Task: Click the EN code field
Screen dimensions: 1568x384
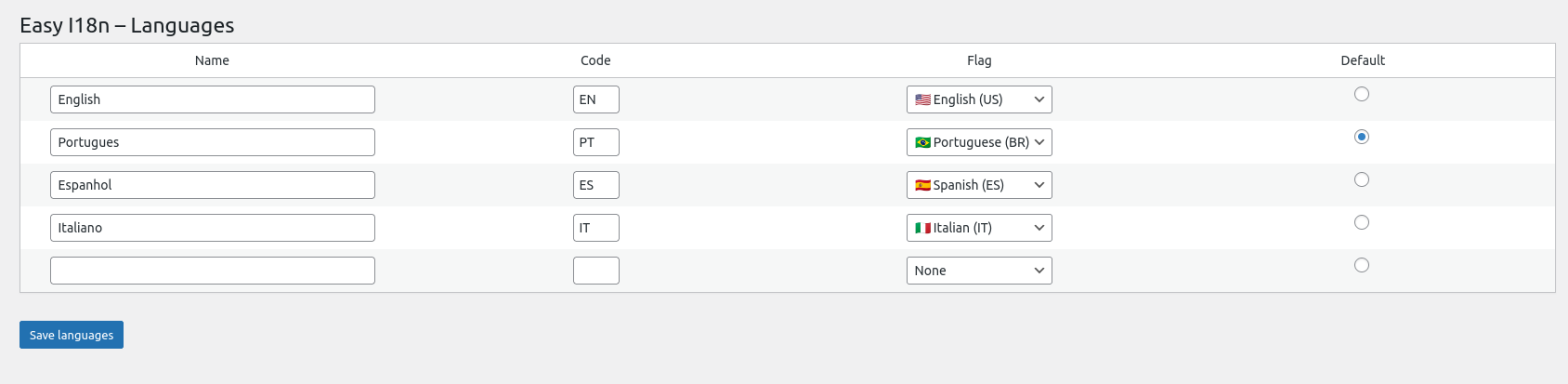Action: point(595,99)
